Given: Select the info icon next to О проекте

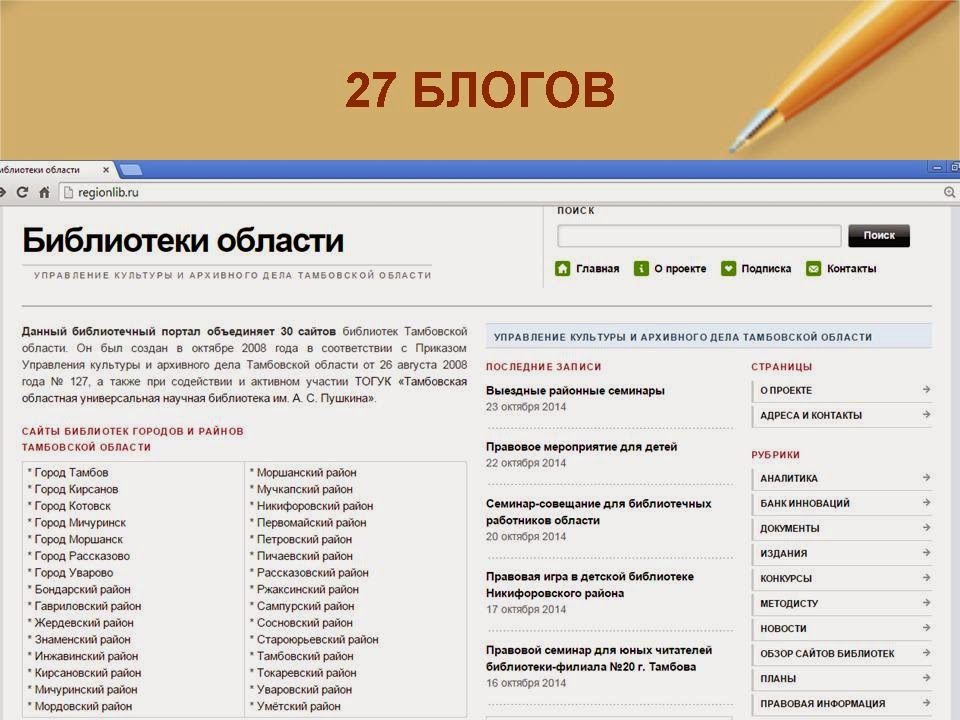Looking at the screenshot, I should click(642, 268).
